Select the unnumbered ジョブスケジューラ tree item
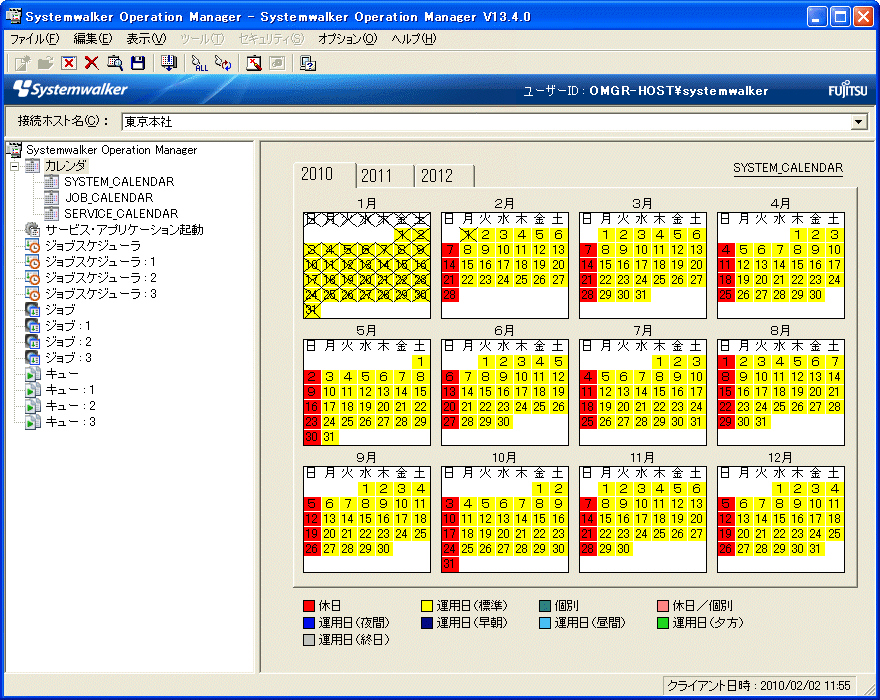Image resolution: width=880 pixels, height=700 pixels. 93,246
